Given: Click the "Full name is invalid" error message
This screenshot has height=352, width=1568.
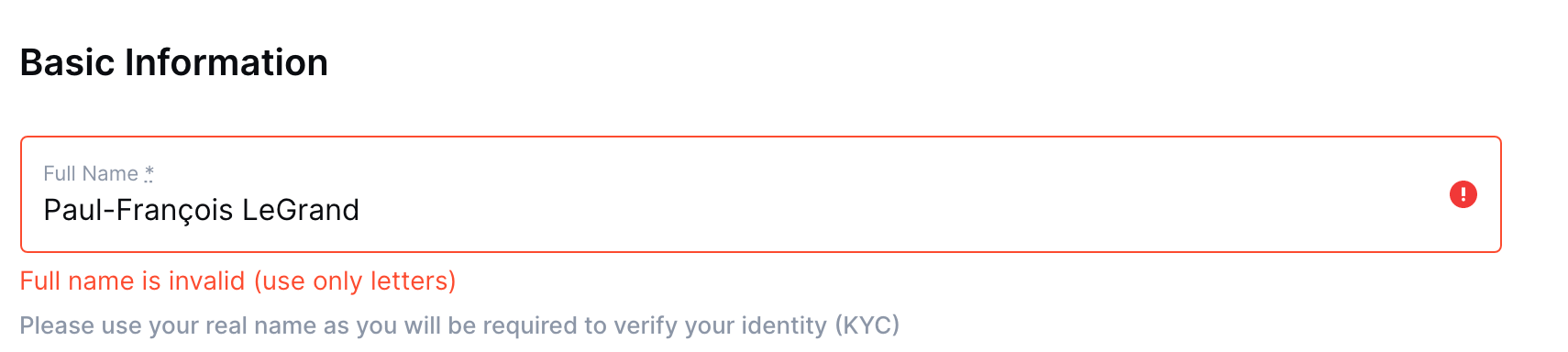Looking at the screenshot, I should pyautogui.click(x=133, y=280).
